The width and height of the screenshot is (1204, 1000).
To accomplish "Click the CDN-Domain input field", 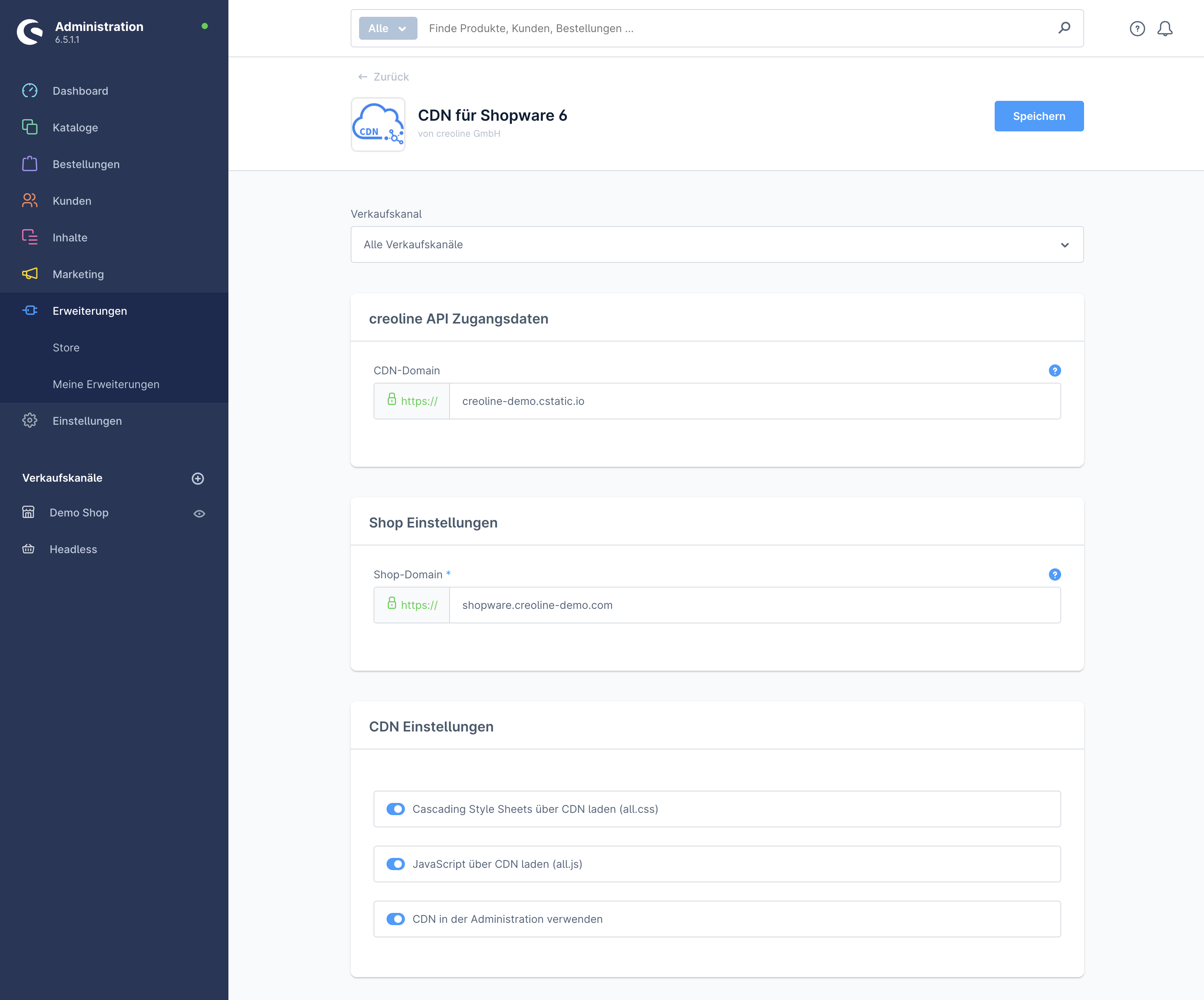I will 754,401.
